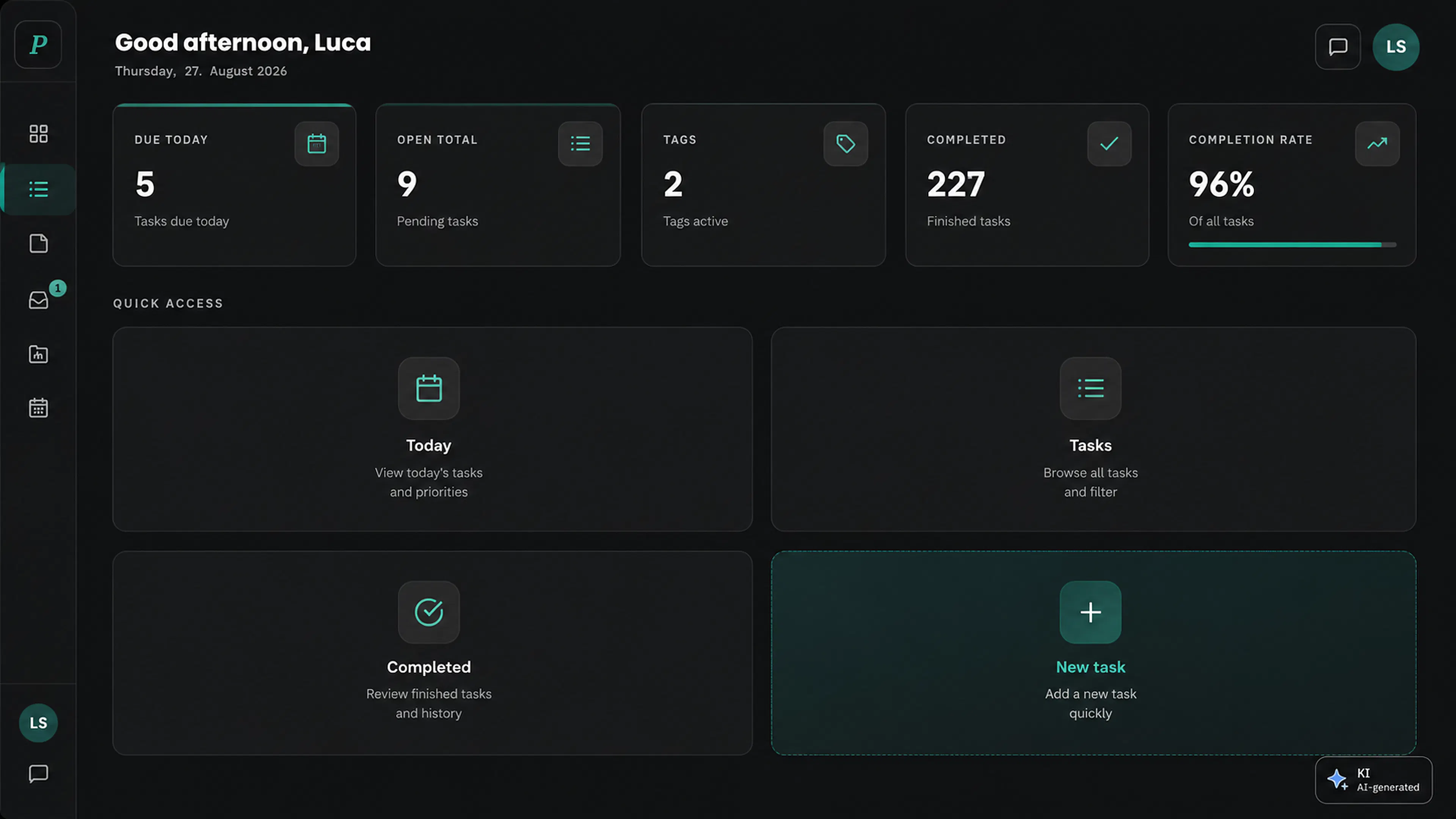
Task: Open the Tags stat card
Action: (x=764, y=185)
